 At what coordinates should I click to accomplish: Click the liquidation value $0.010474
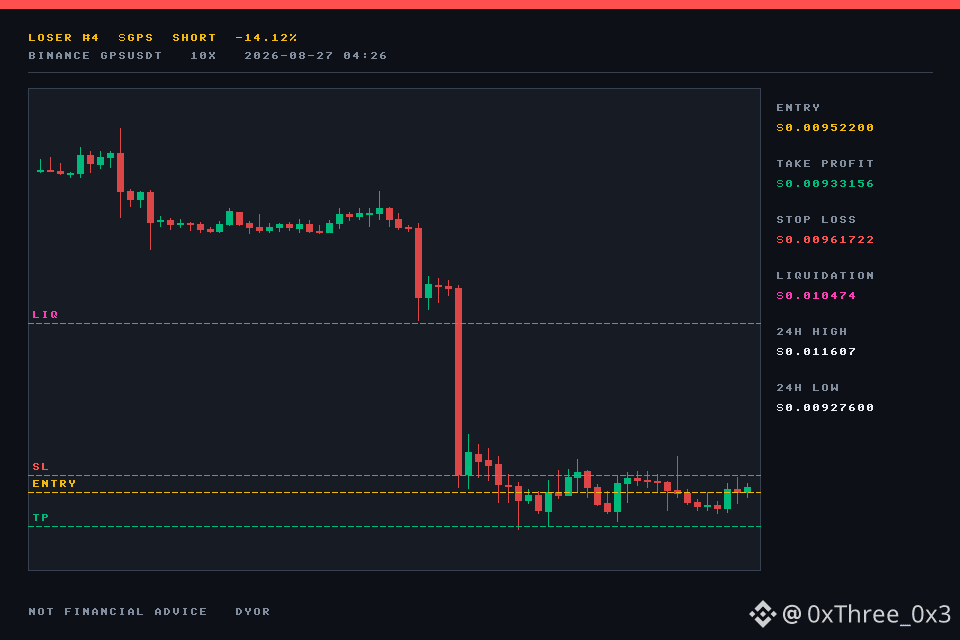816,295
